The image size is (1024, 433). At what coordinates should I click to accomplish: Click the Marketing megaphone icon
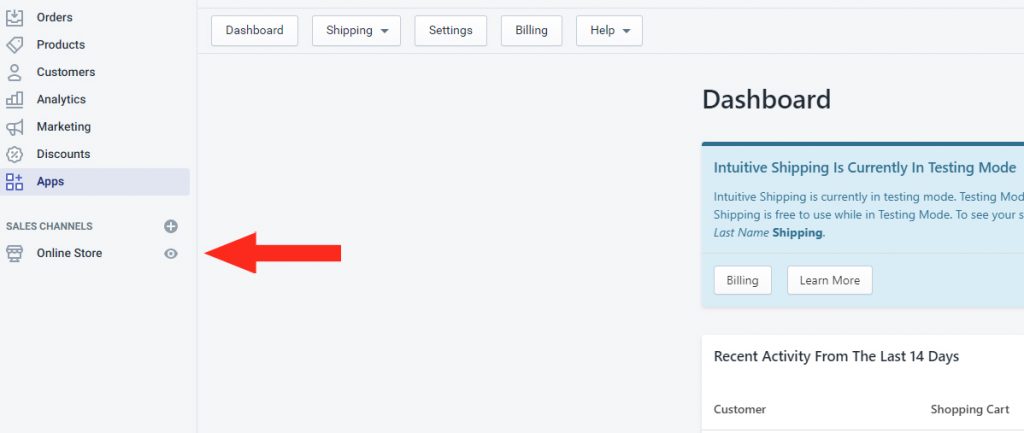coord(14,127)
